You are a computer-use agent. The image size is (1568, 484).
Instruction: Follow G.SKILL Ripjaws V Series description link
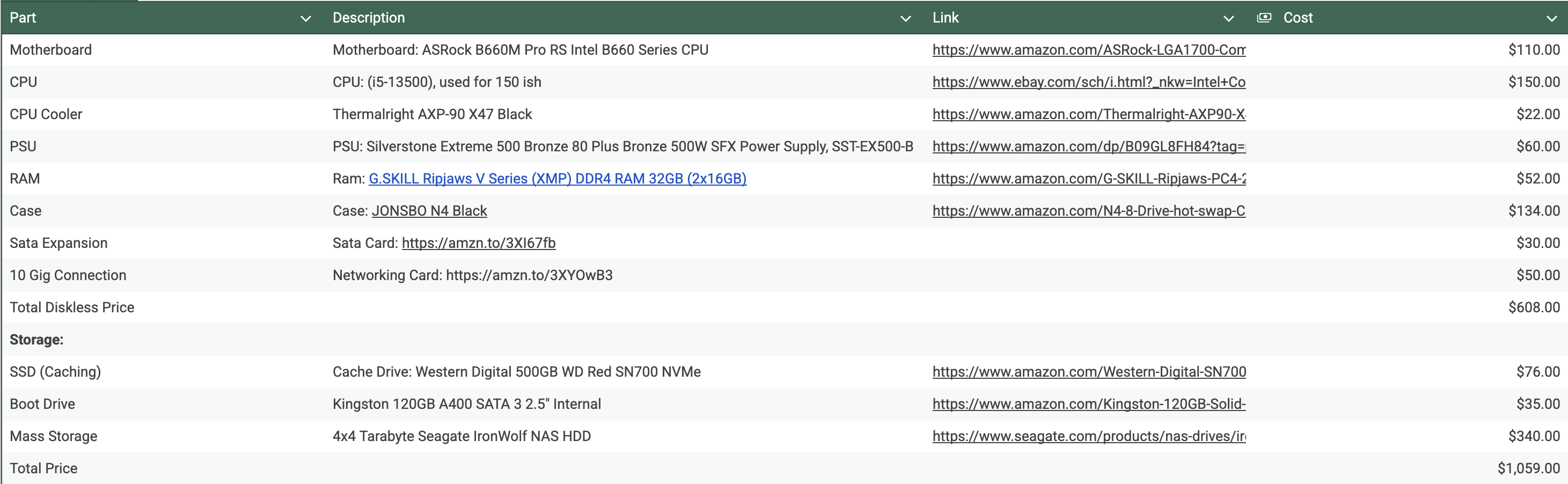pos(558,179)
